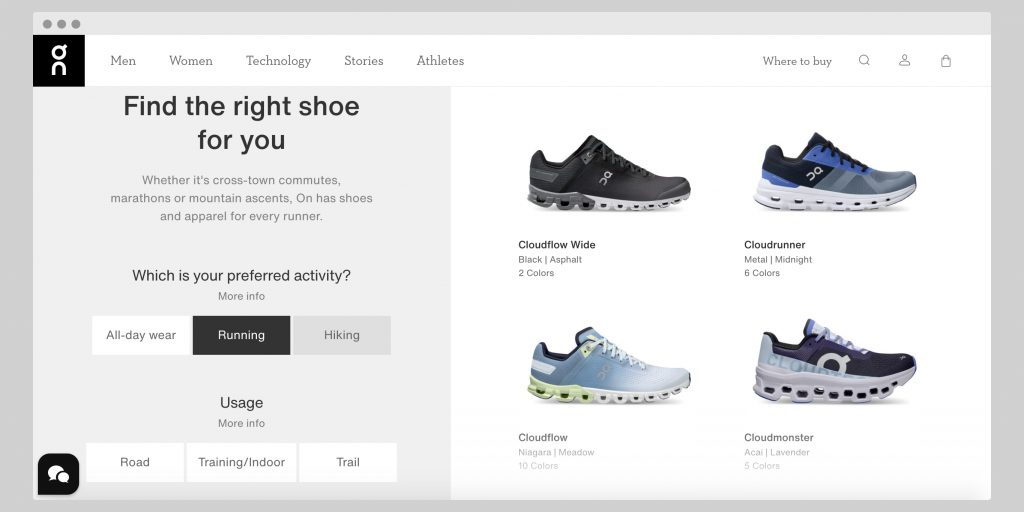Viewport: 1024px width, 512px height.
Task: Click the Usage section heading
Action: click(x=242, y=403)
